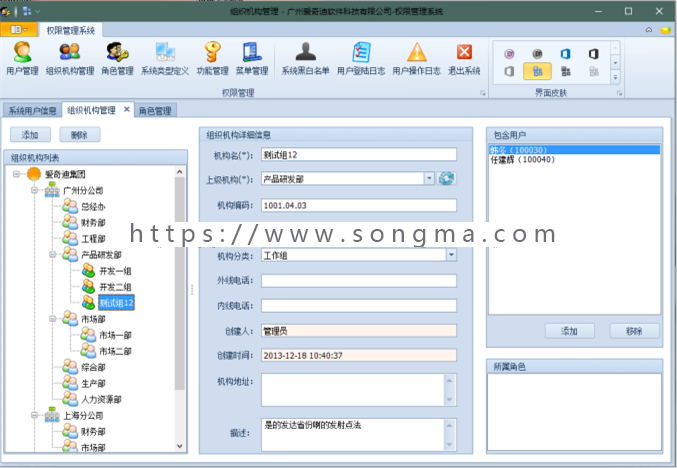Click tree scrollbar up arrow

(180, 172)
